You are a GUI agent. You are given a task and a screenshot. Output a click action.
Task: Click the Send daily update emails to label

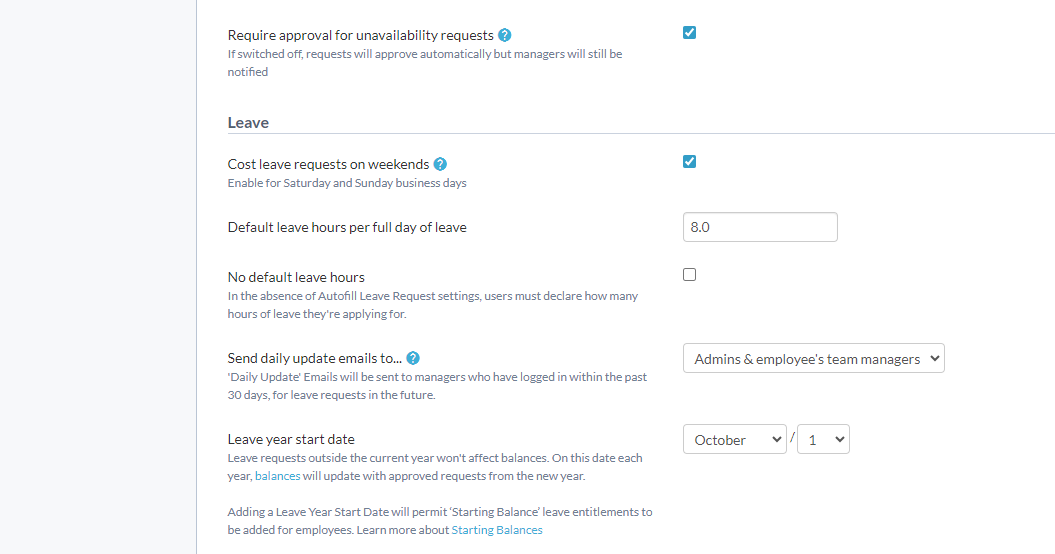(x=315, y=358)
